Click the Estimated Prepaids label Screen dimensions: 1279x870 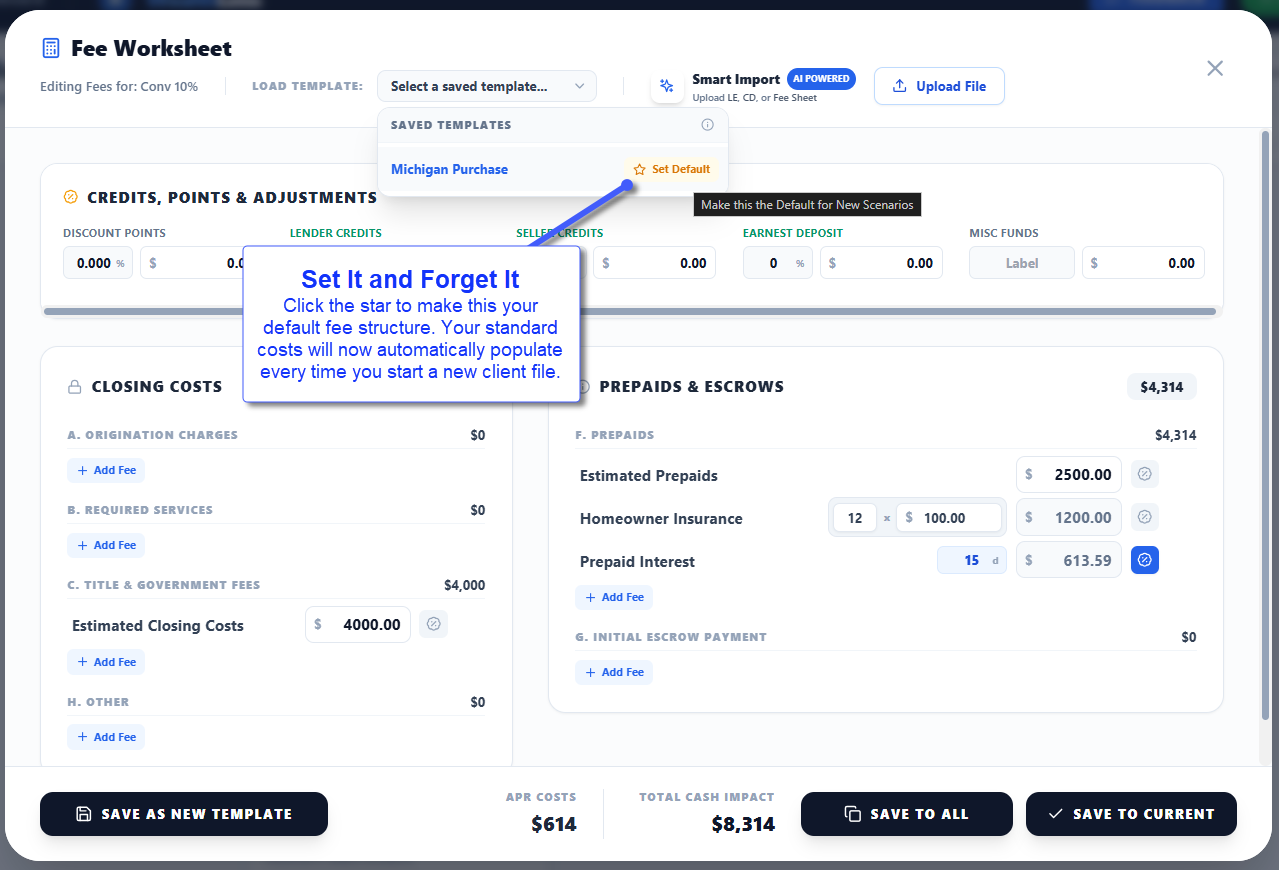click(x=649, y=476)
